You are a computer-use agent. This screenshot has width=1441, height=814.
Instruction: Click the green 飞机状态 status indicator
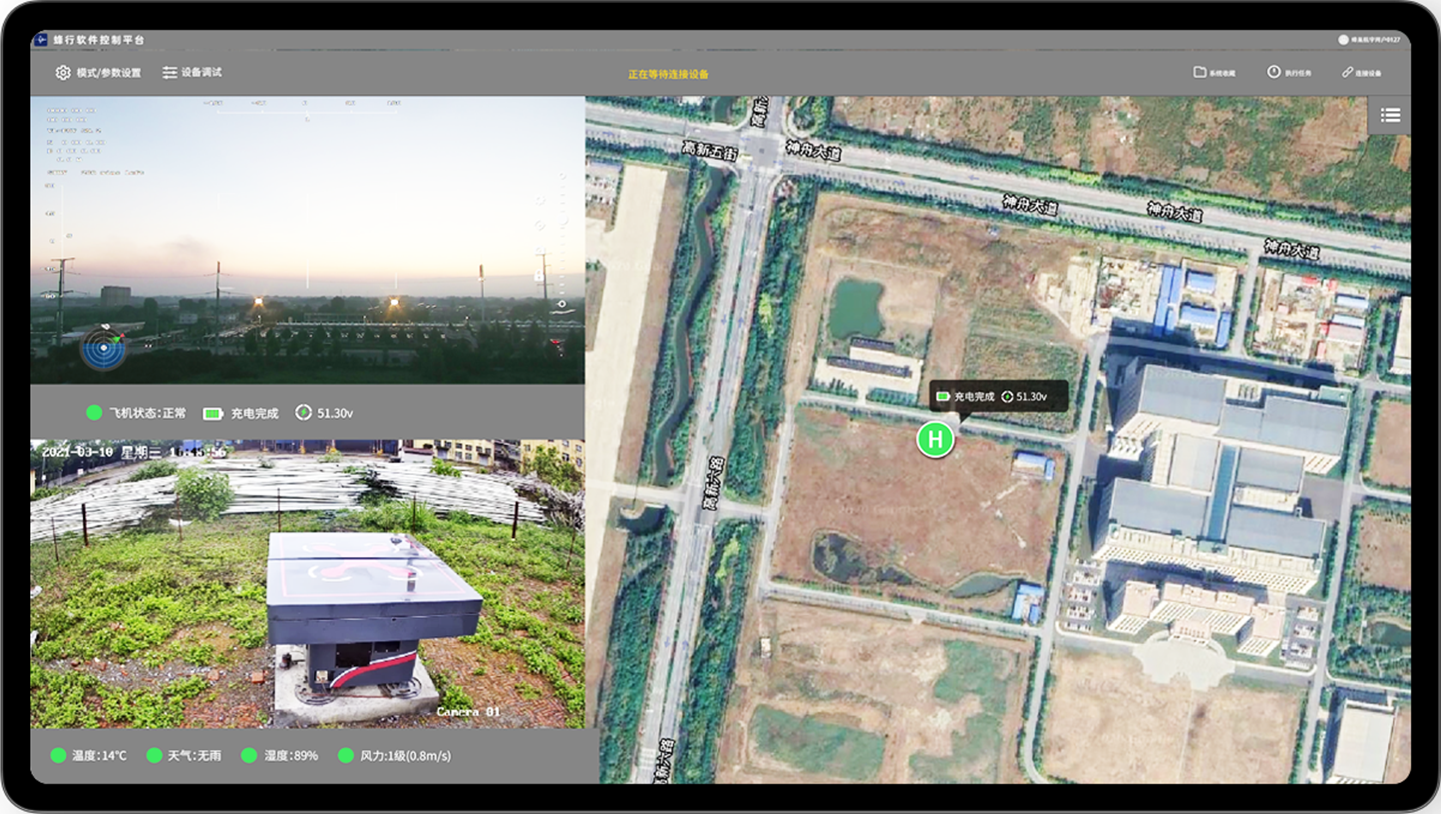click(x=94, y=413)
